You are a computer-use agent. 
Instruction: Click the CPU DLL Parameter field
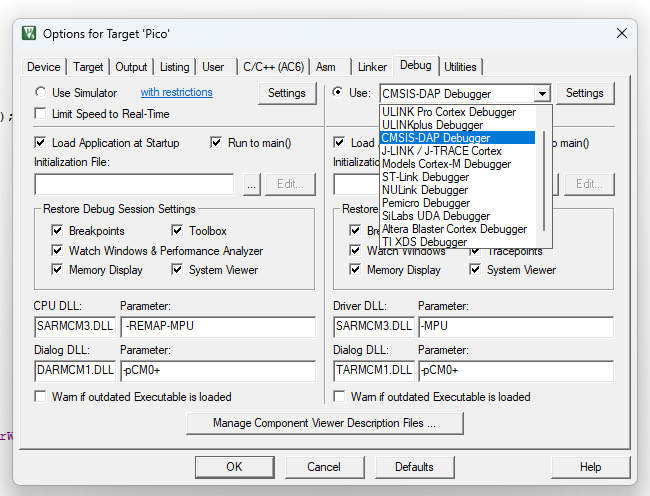point(217,327)
